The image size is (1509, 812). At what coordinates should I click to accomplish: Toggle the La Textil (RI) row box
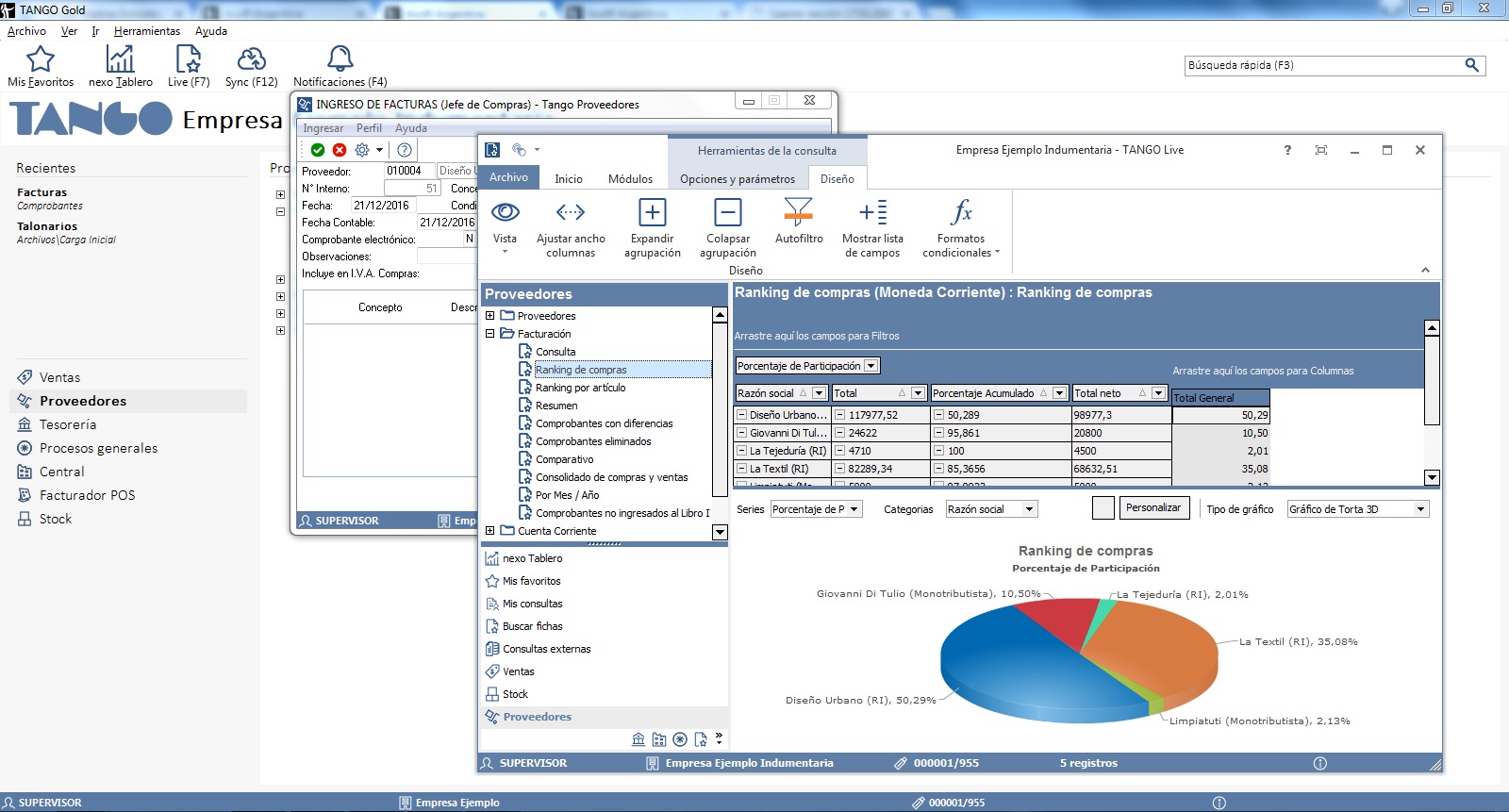point(742,469)
